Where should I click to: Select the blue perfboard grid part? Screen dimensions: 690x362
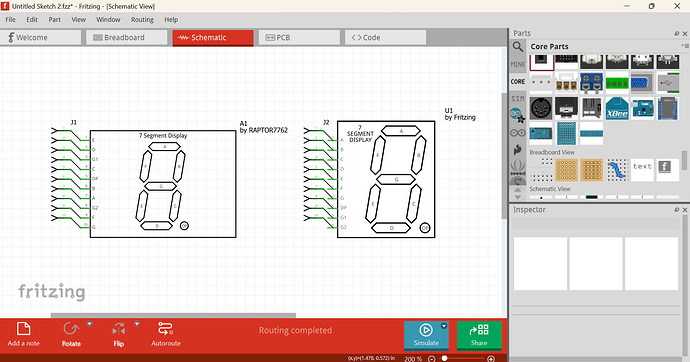(x=566, y=133)
